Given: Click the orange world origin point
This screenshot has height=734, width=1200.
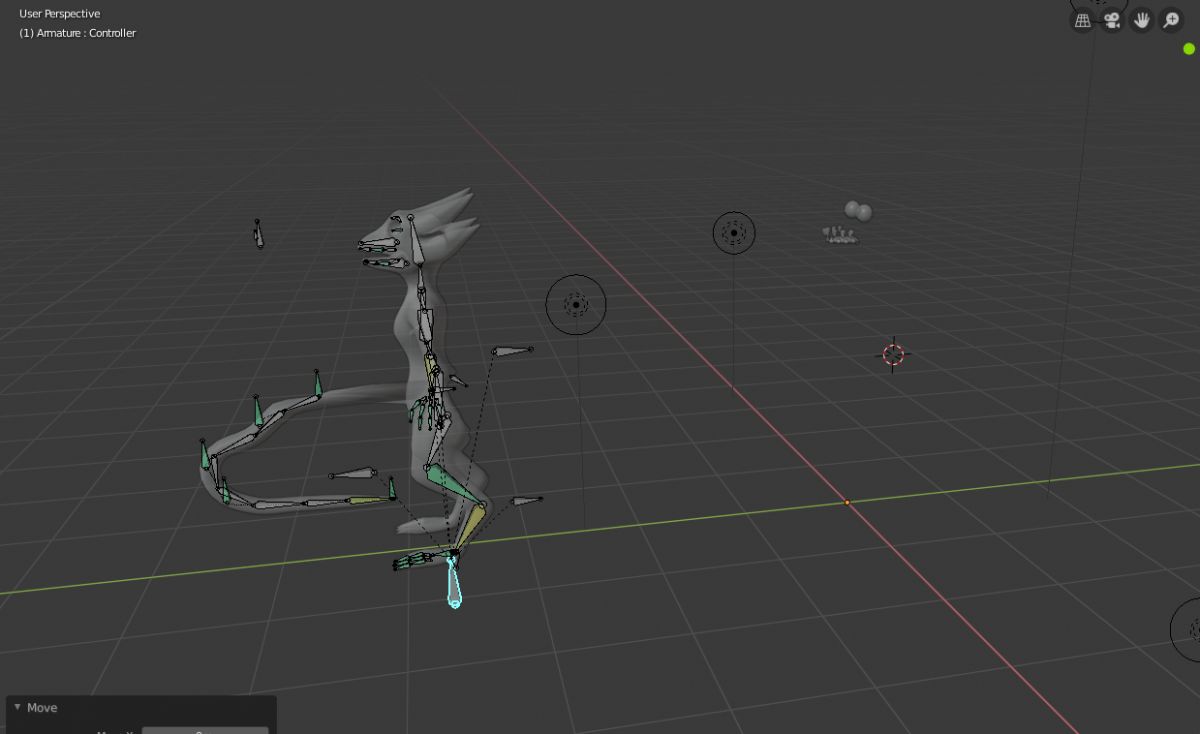Looking at the screenshot, I should pyautogui.click(x=847, y=502).
